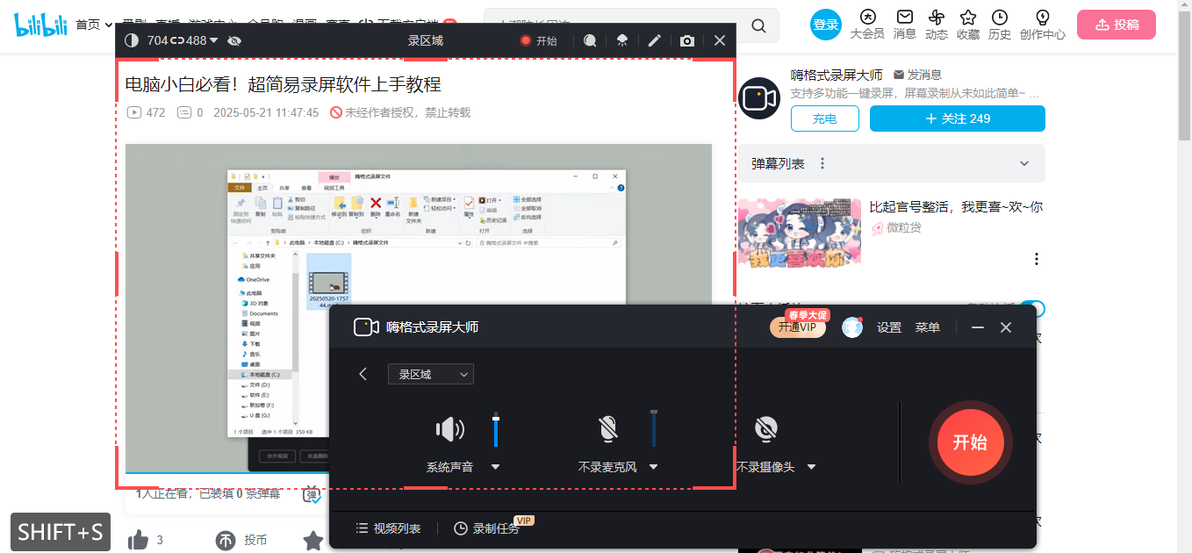The image size is (1192, 553).
Task: Open 创作中心 lightbulb icon in header
Action: (1042, 25)
